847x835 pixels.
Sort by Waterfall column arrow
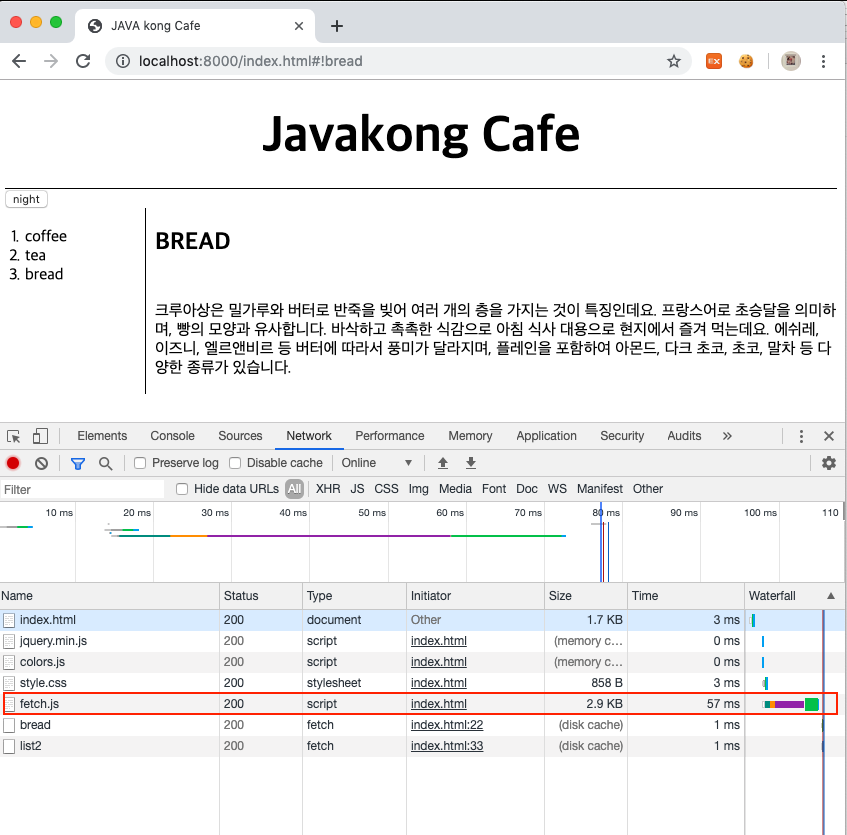pos(831,596)
